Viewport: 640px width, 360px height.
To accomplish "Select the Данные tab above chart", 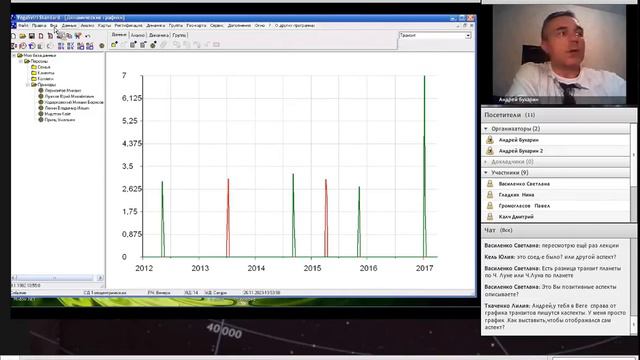I will tap(119, 35).
